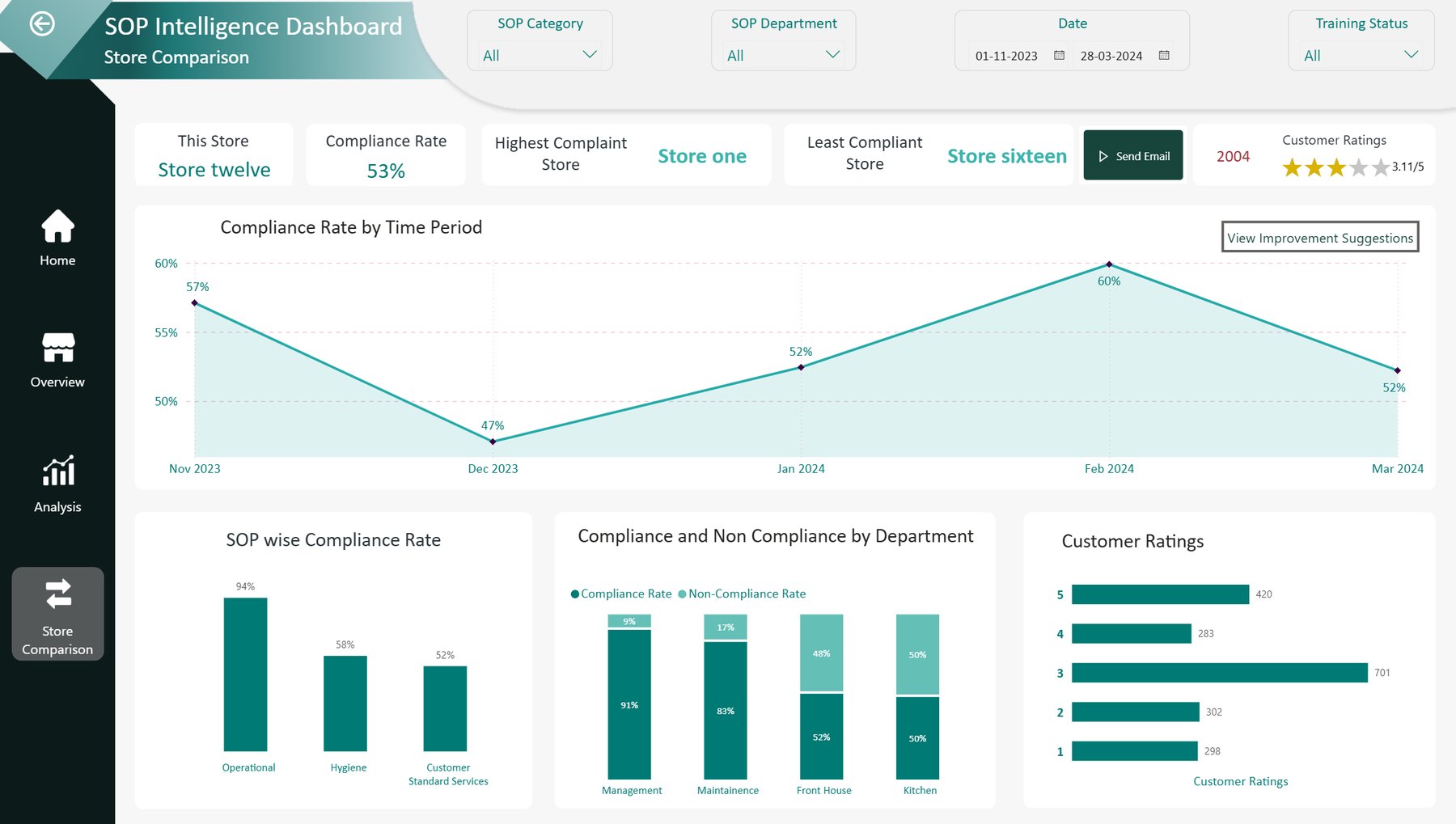Open the Overview store icon

coord(58,348)
